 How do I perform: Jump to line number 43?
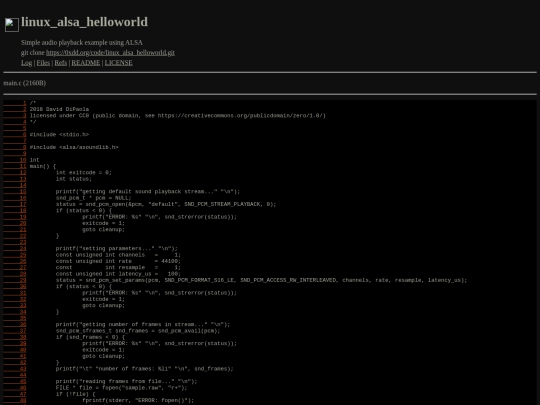(15, 369)
